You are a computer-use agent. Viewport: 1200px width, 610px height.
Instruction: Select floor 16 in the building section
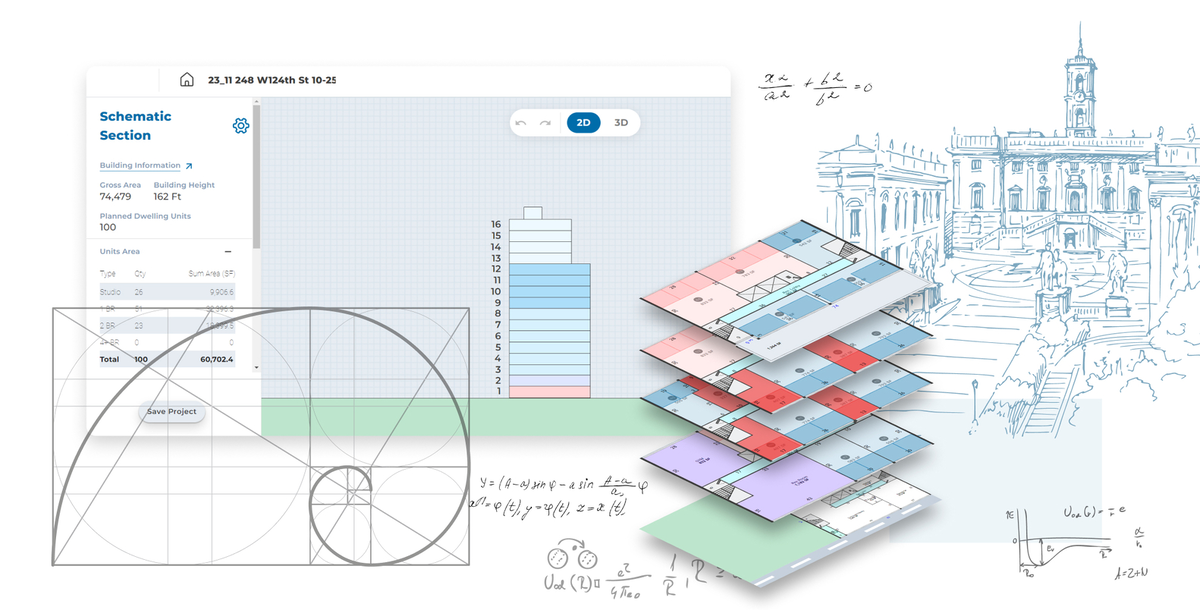point(540,224)
